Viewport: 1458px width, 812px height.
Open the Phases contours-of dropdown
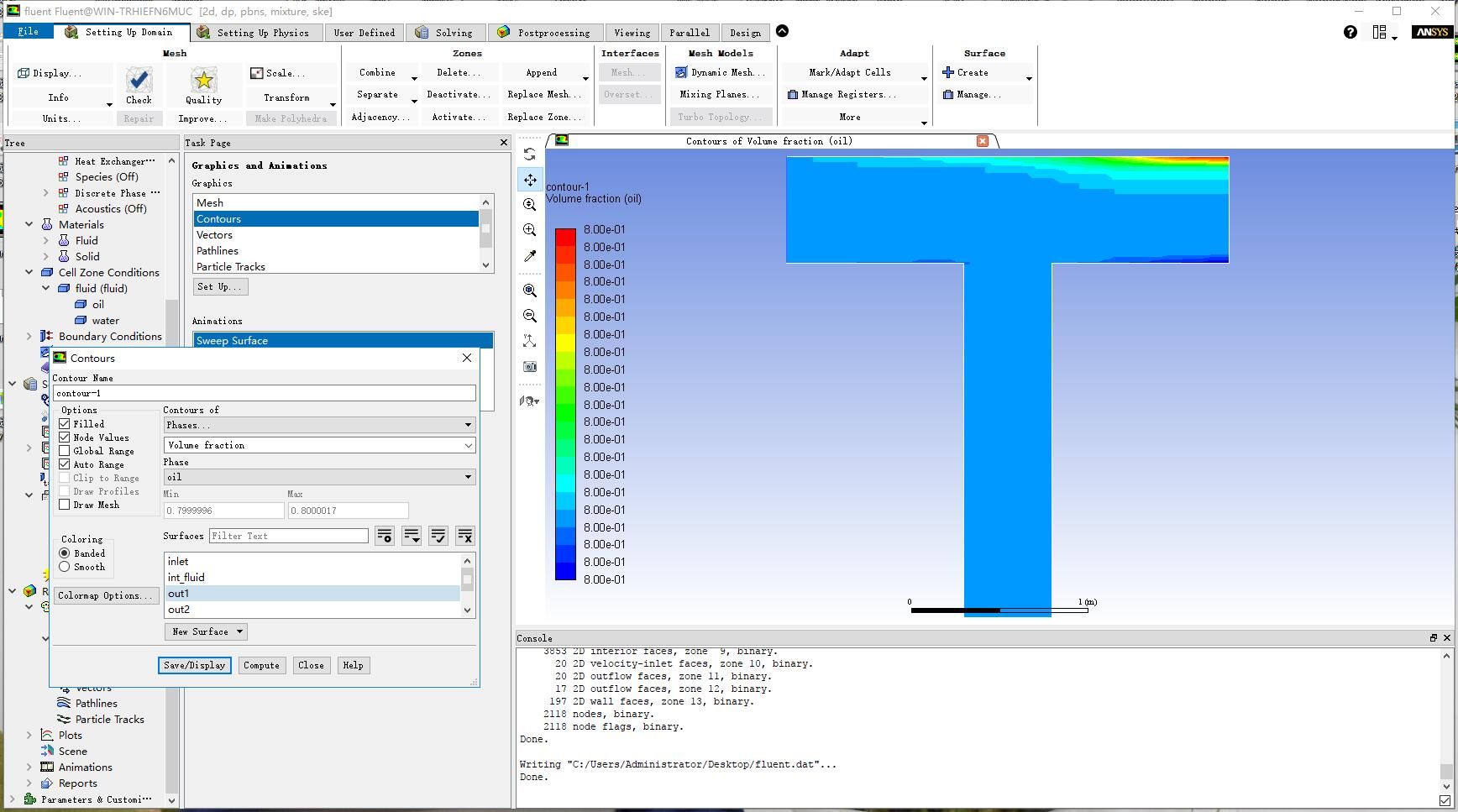click(319, 425)
